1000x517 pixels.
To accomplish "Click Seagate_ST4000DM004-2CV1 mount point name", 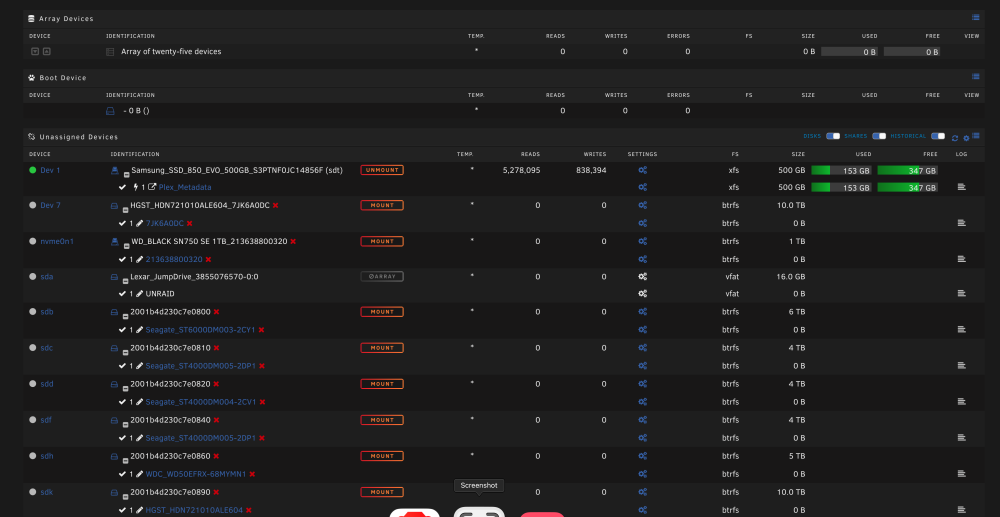I will tap(201, 402).
